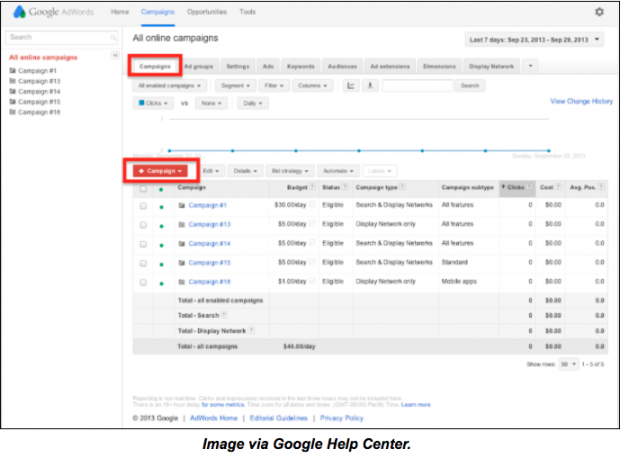Open the Filter dropdown
This screenshot has height=458, width=620.
click(x=274, y=85)
